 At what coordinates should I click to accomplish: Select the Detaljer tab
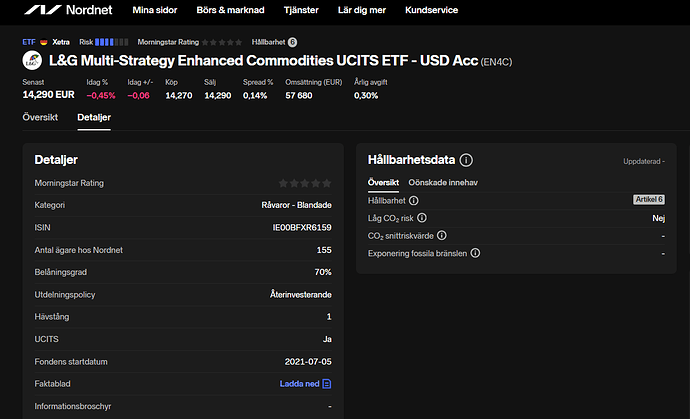click(94, 118)
